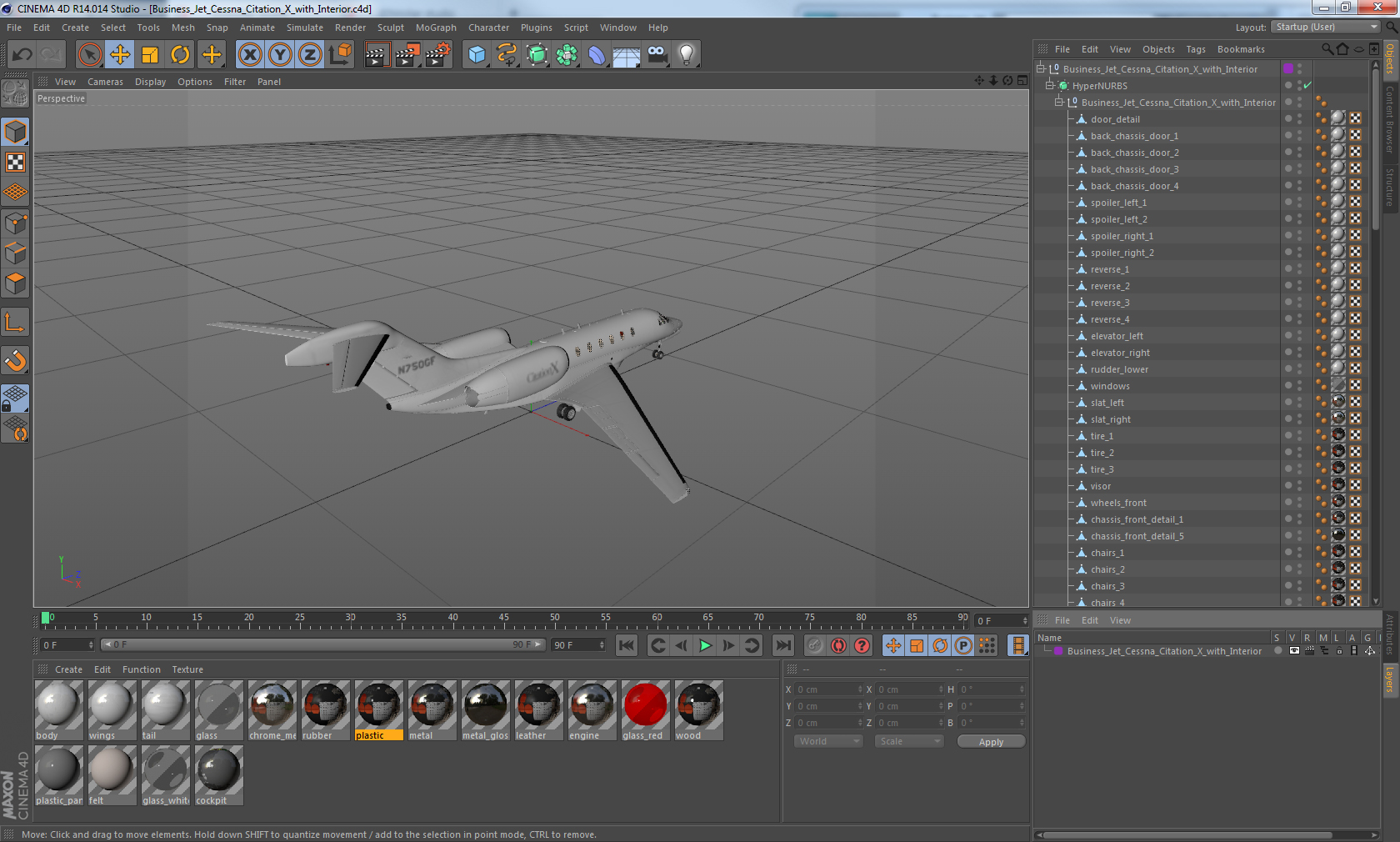Image resolution: width=1400 pixels, height=842 pixels.
Task: Render the active view
Action: [377, 55]
